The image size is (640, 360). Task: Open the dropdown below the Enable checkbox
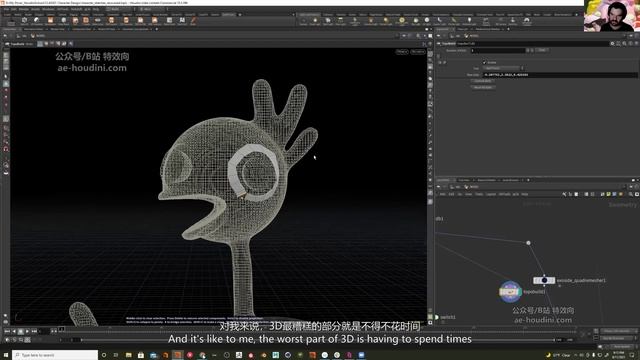[x=504, y=68]
